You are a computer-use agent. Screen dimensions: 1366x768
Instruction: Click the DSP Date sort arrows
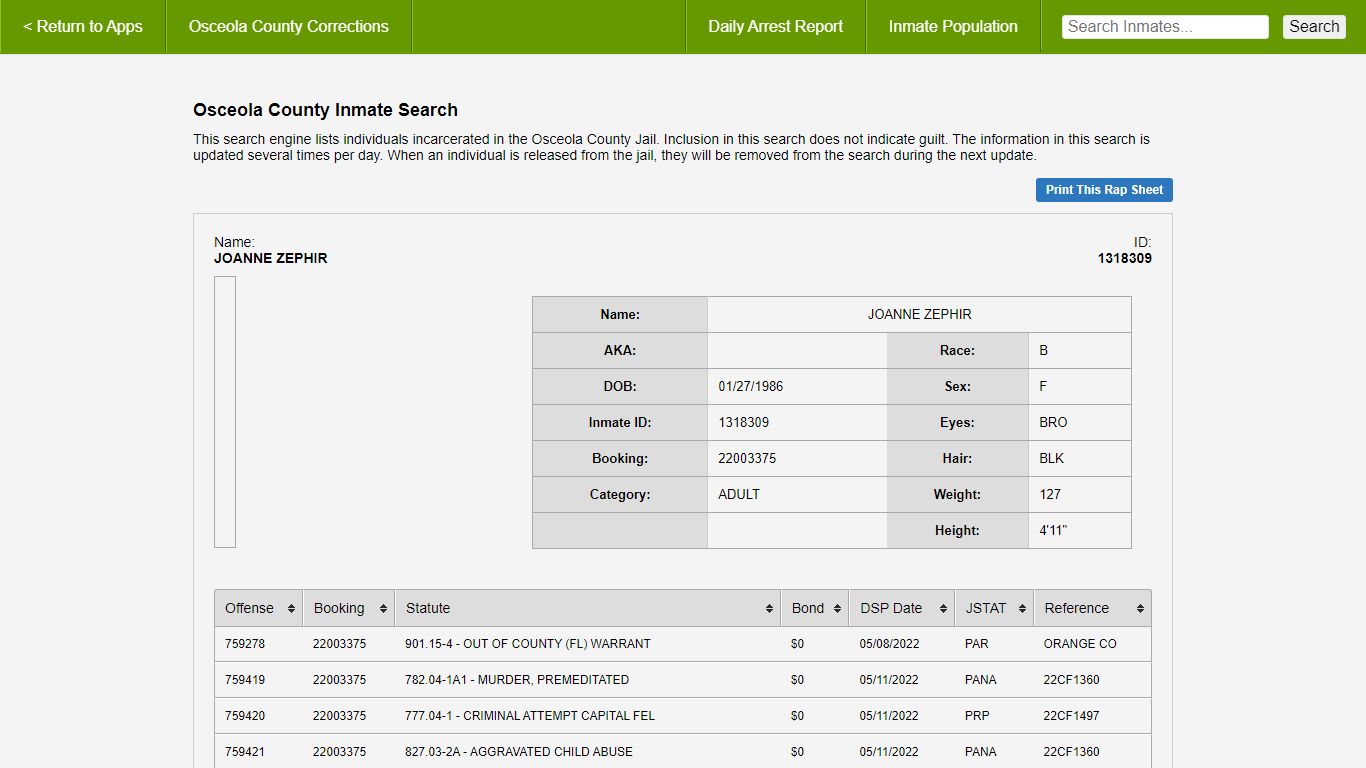(x=943, y=609)
